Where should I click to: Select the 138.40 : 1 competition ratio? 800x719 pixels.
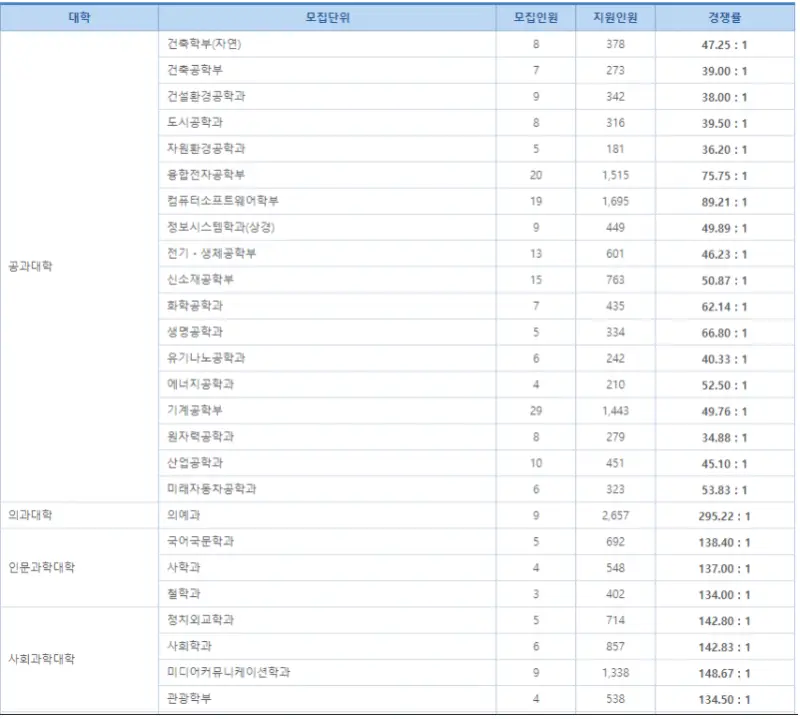tap(724, 542)
